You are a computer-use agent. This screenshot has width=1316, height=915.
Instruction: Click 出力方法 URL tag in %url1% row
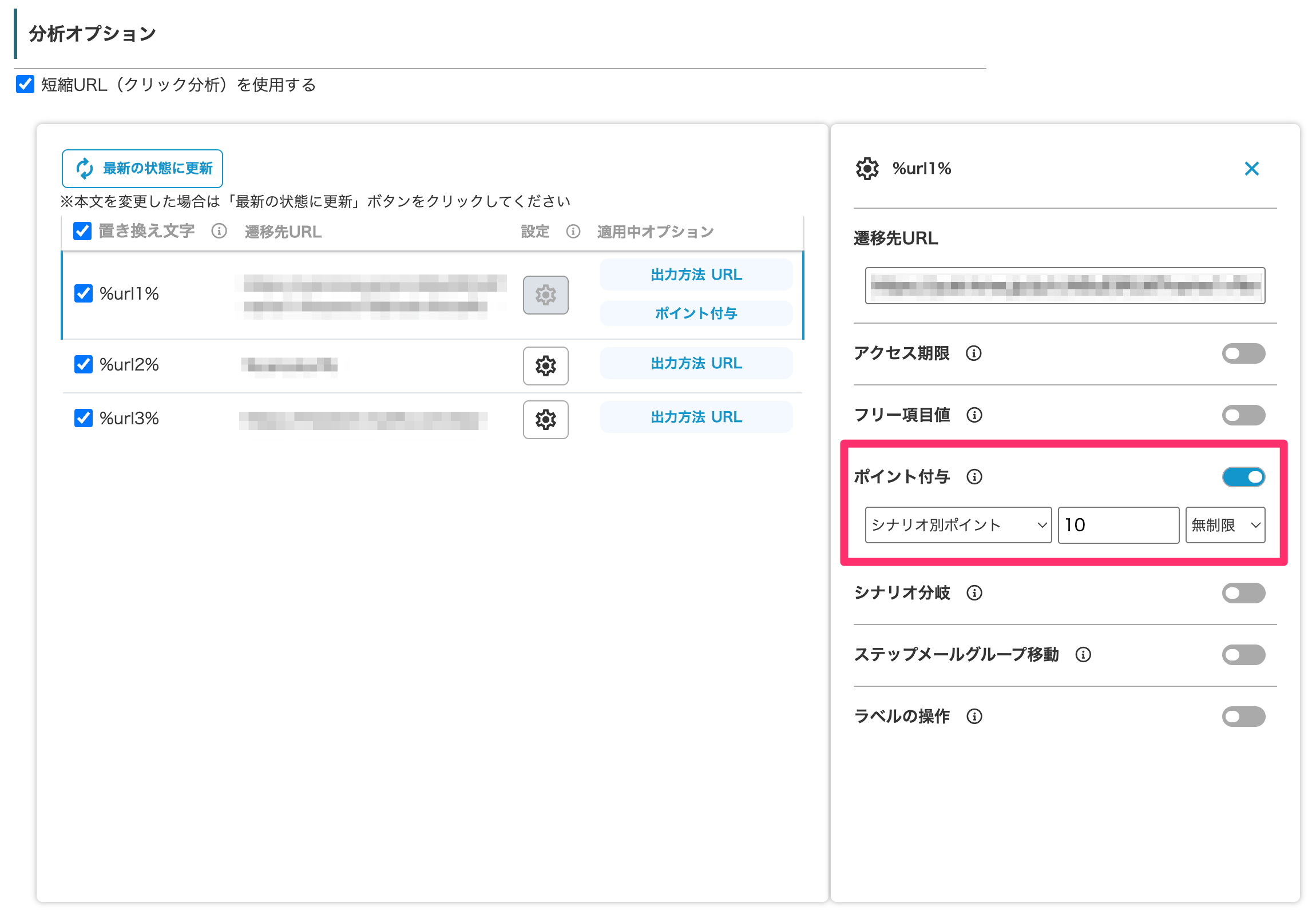696,274
